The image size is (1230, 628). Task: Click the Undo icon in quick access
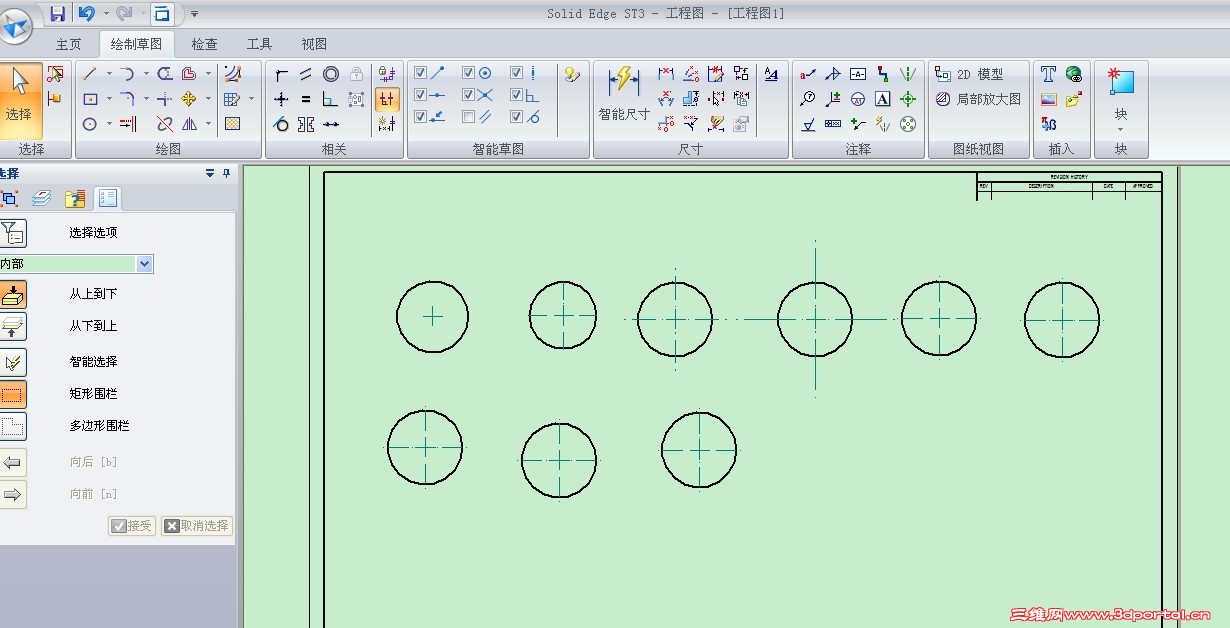point(86,13)
